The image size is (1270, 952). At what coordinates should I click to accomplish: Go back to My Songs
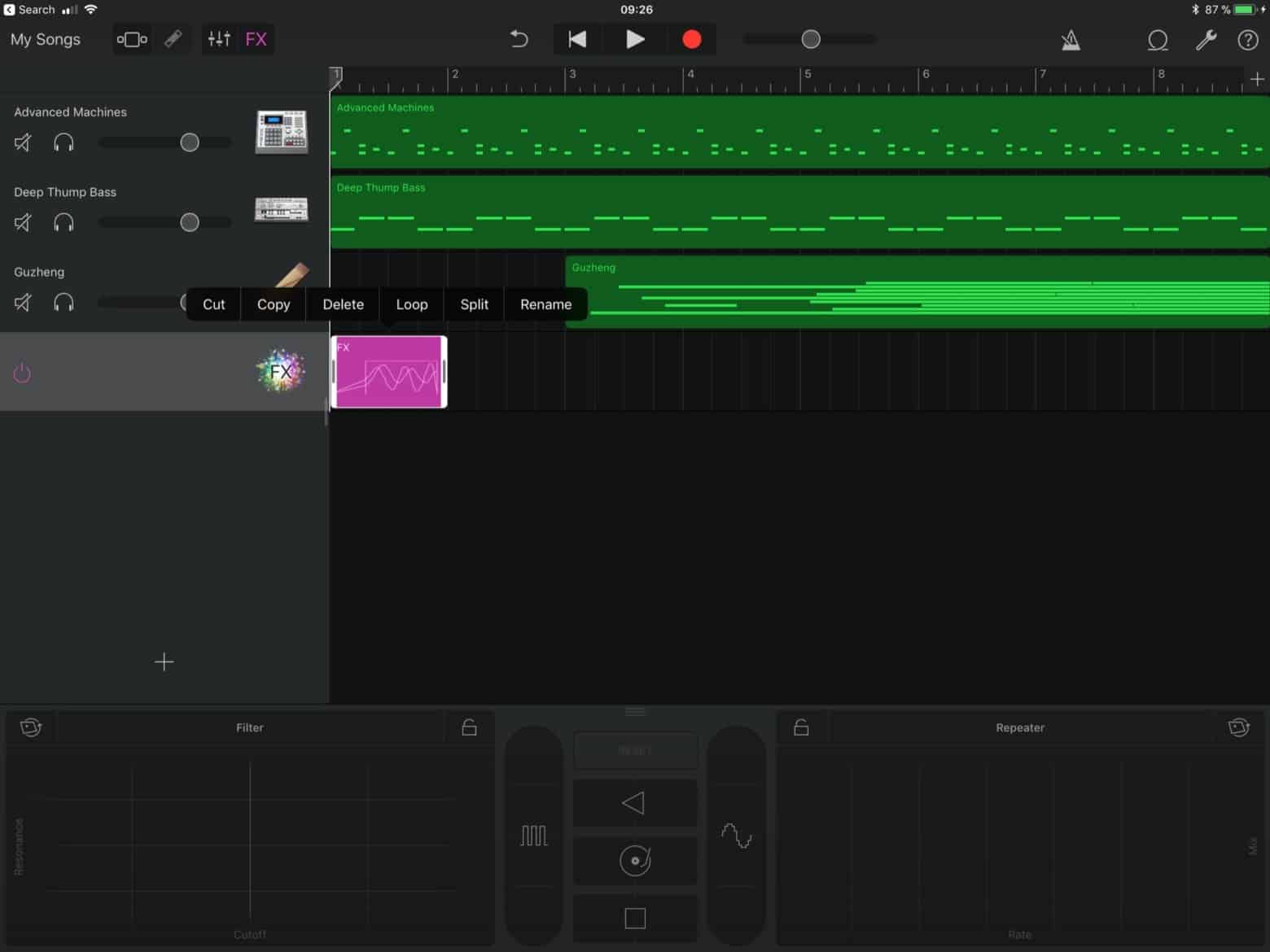pos(45,39)
